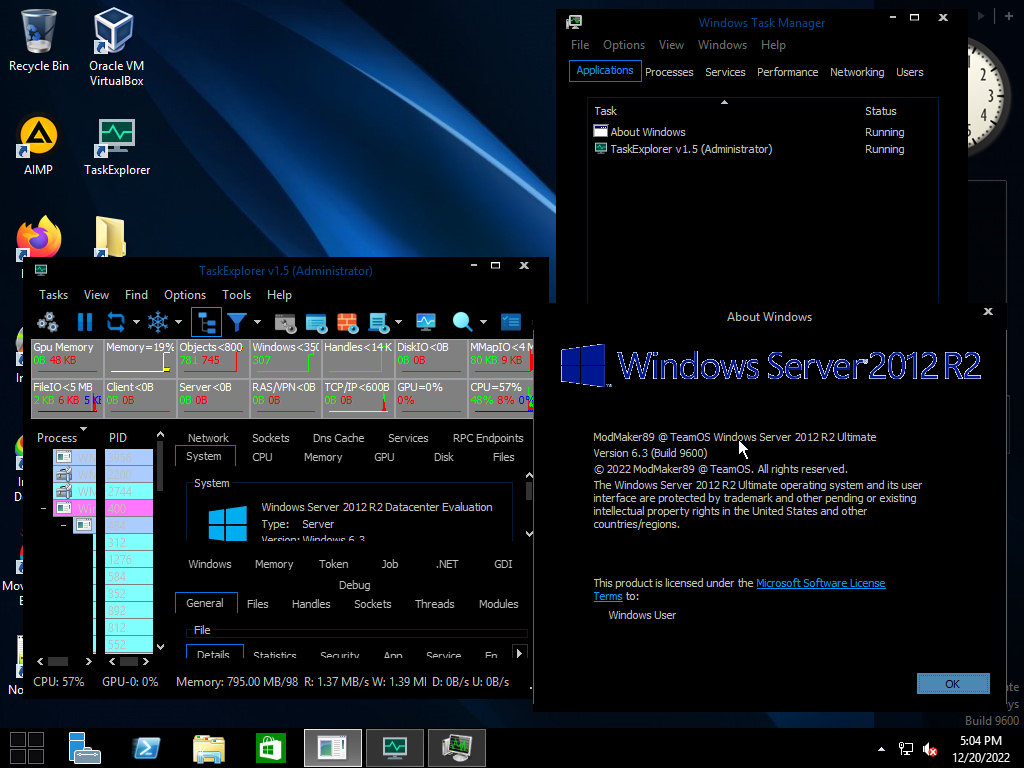Click tab-scroll right arrow after Service tab
The width and height of the screenshot is (1024, 768).
(x=519, y=652)
